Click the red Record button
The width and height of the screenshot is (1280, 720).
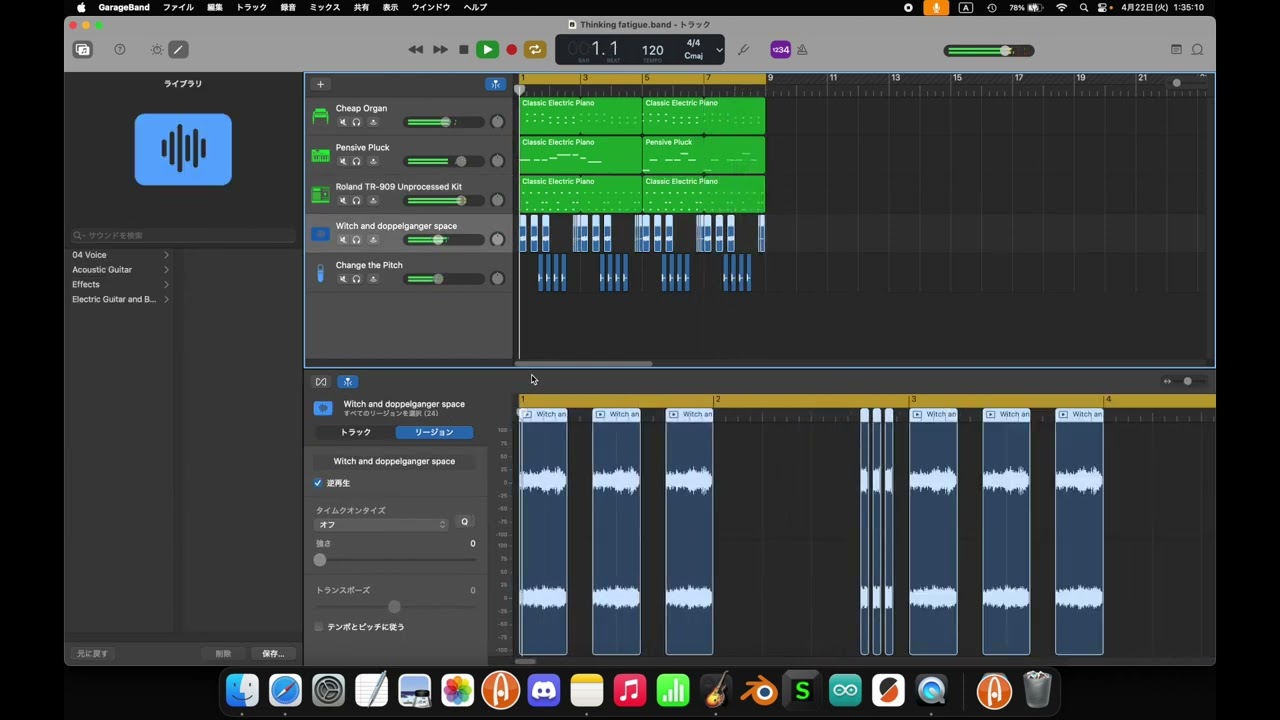(x=511, y=50)
